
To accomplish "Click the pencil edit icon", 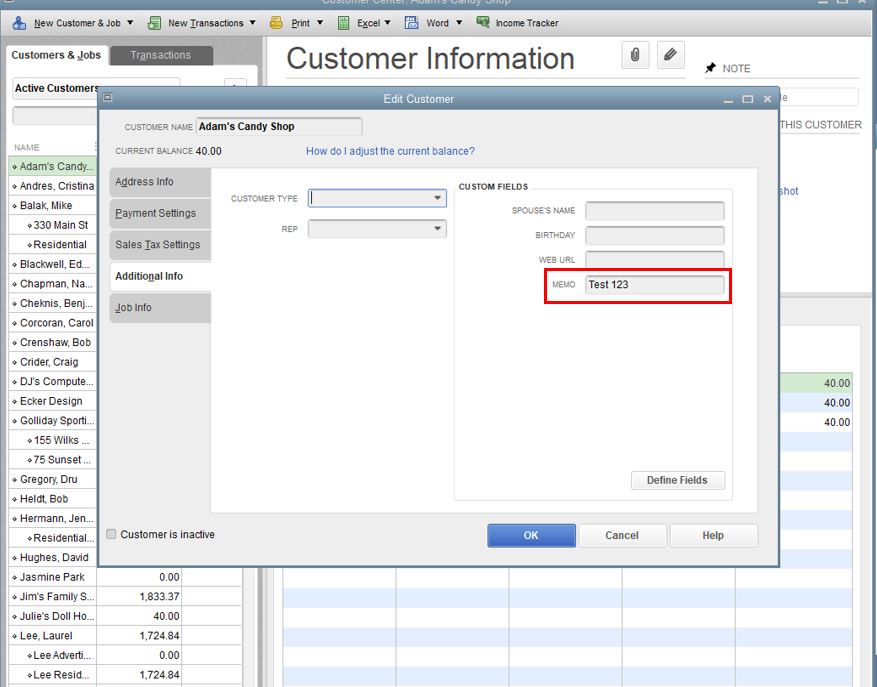I will pos(670,55).
